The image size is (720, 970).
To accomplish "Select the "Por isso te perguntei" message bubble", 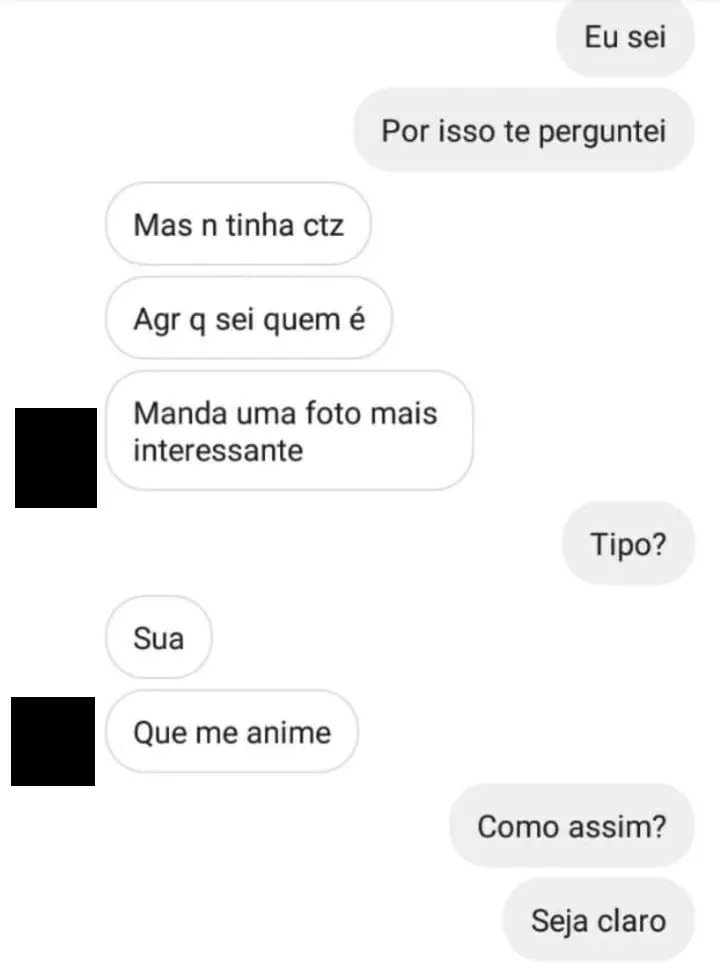I will (x=523, y=130).
